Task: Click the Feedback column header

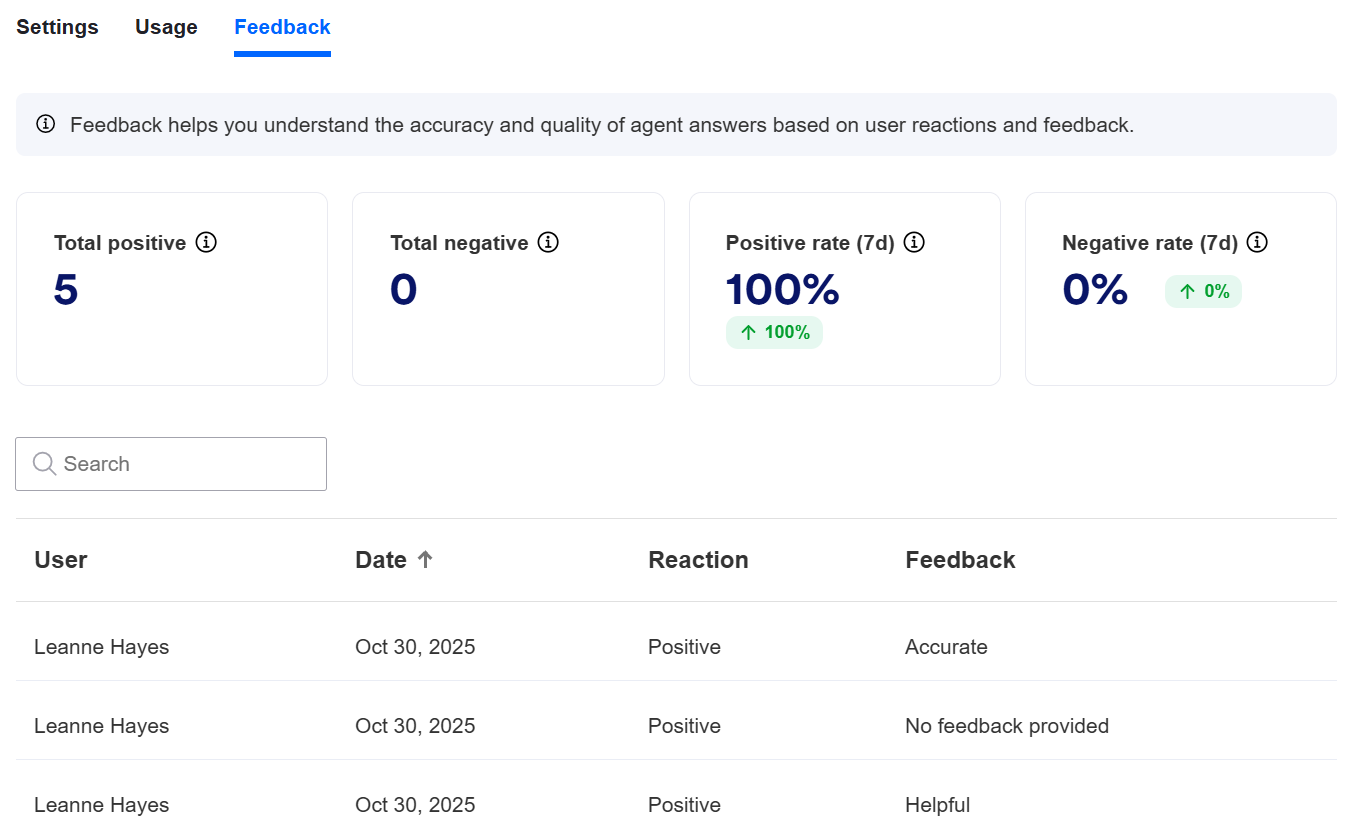Action: pos(960,560)
